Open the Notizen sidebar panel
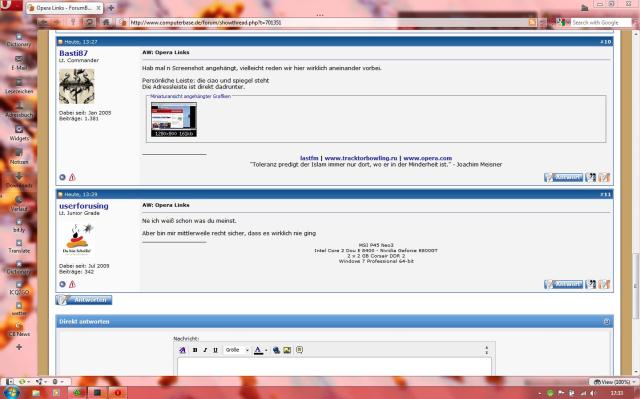This screenshot has height=399, width=640. click(19, 157)
